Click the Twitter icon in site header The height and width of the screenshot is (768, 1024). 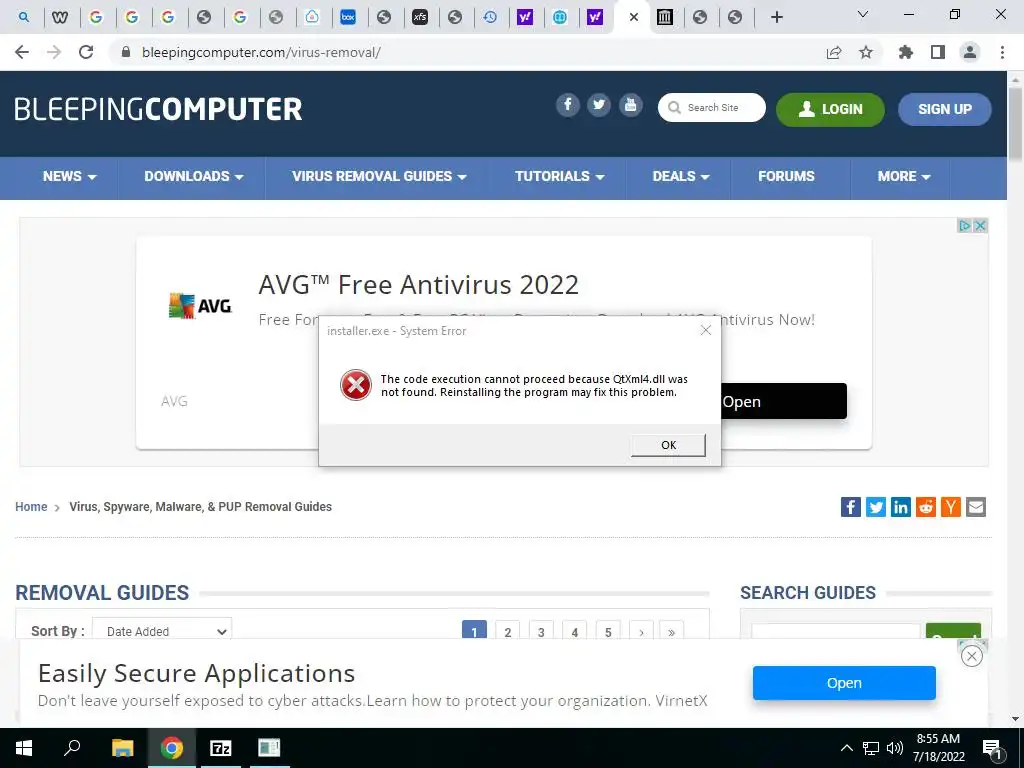[599, 105]
